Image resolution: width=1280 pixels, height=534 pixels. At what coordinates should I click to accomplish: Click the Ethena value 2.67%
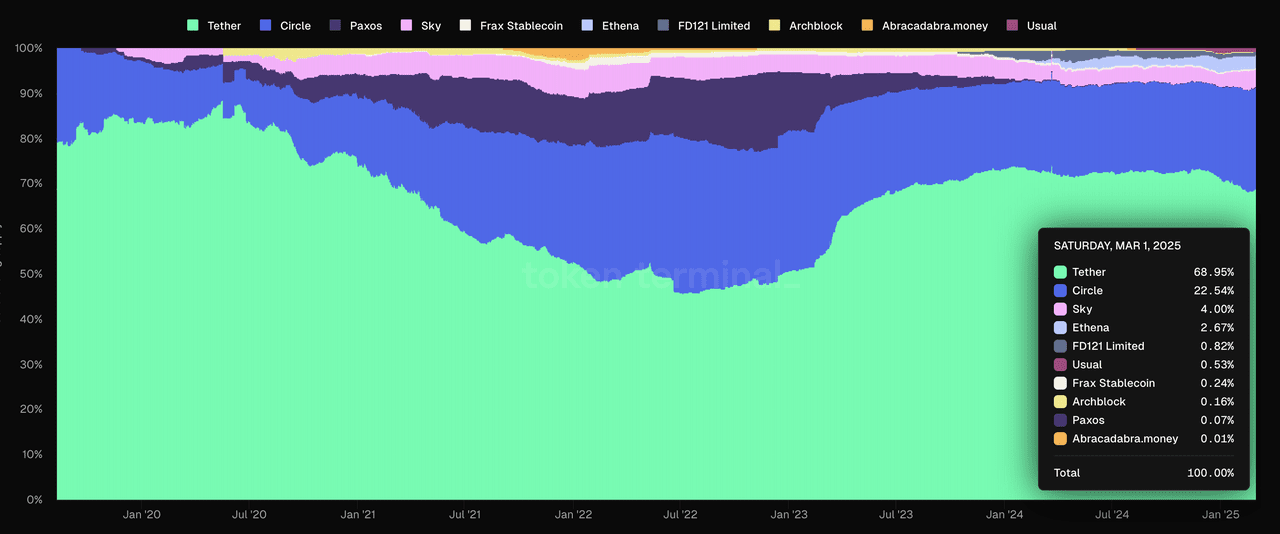[x=1217, y=327]
